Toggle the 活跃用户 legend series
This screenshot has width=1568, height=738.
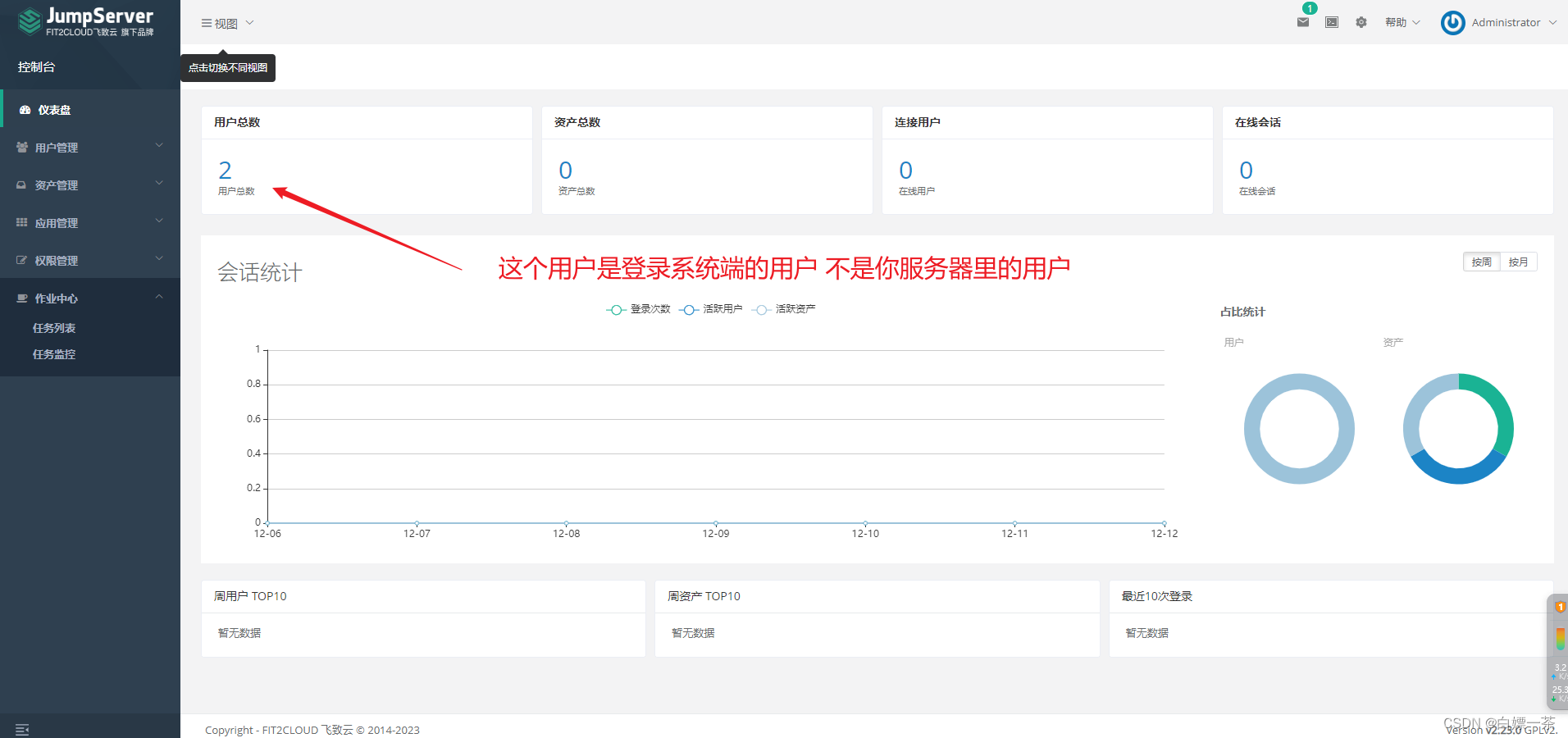[x=711, y=309]
